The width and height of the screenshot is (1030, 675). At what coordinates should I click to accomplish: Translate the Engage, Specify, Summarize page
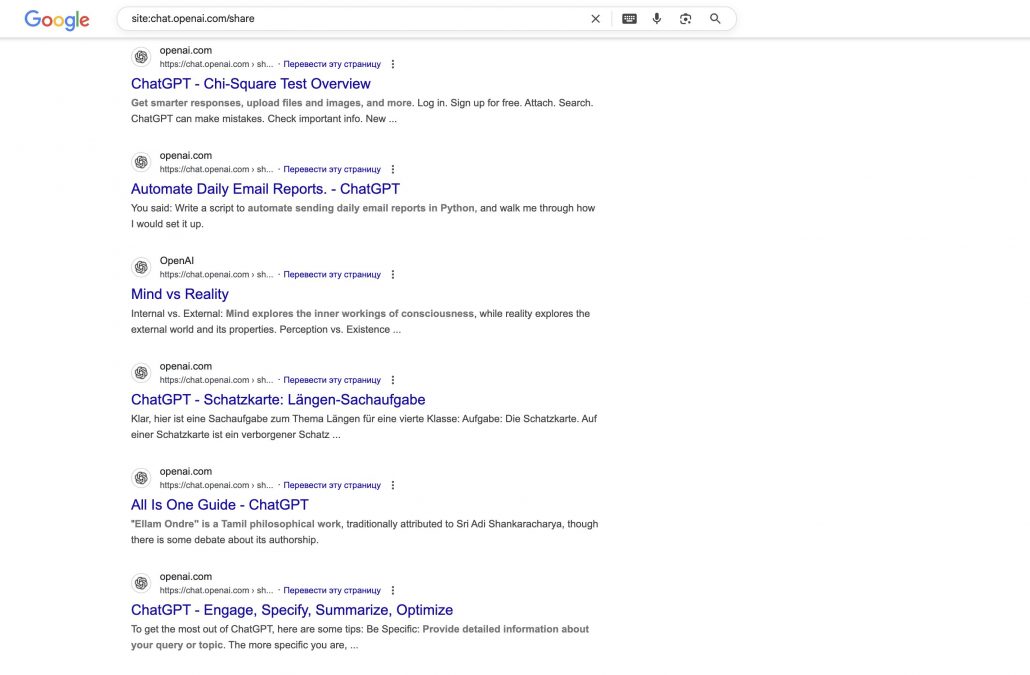click(x=332, y=590)
